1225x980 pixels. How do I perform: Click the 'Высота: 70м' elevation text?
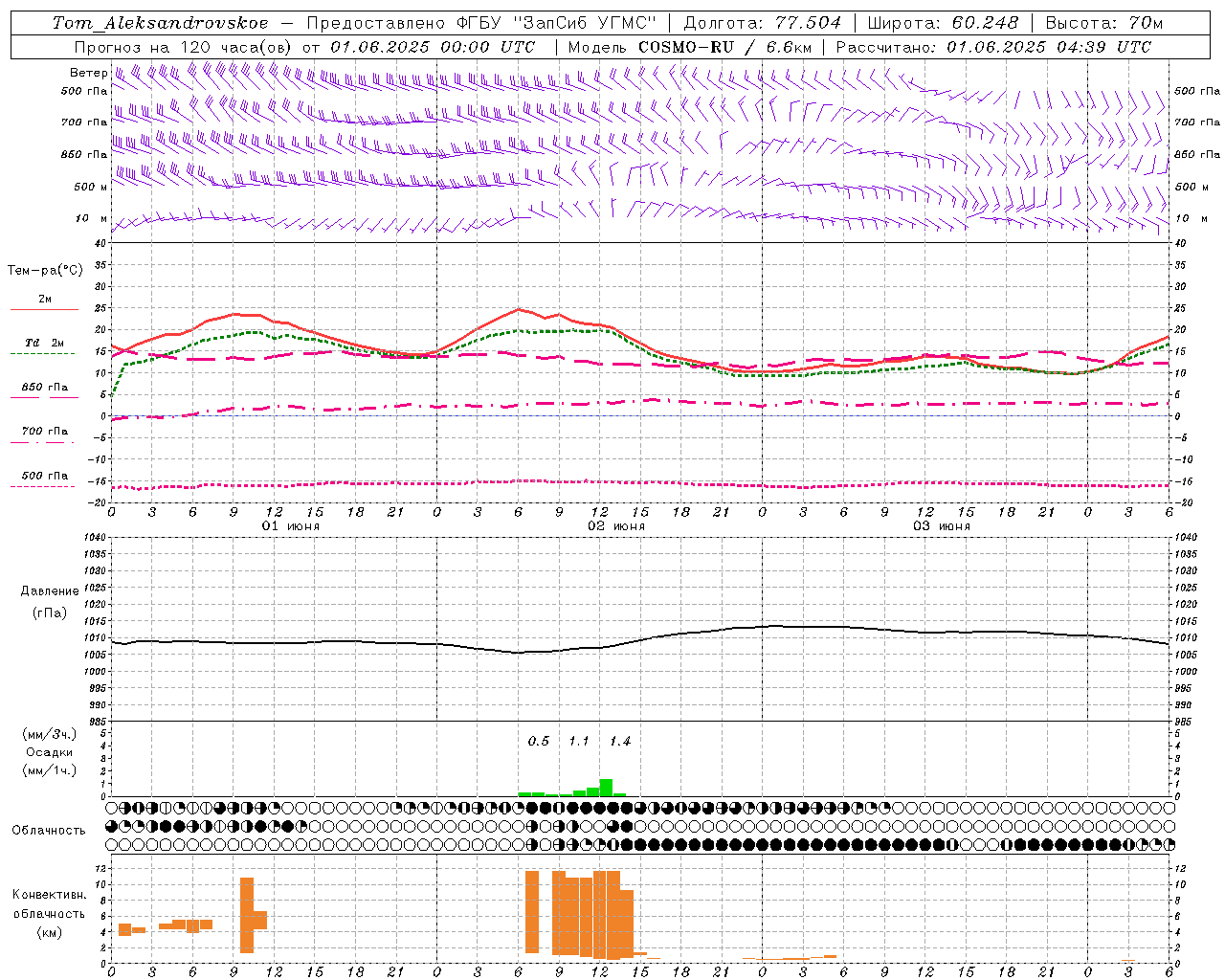click(1104, 23)
